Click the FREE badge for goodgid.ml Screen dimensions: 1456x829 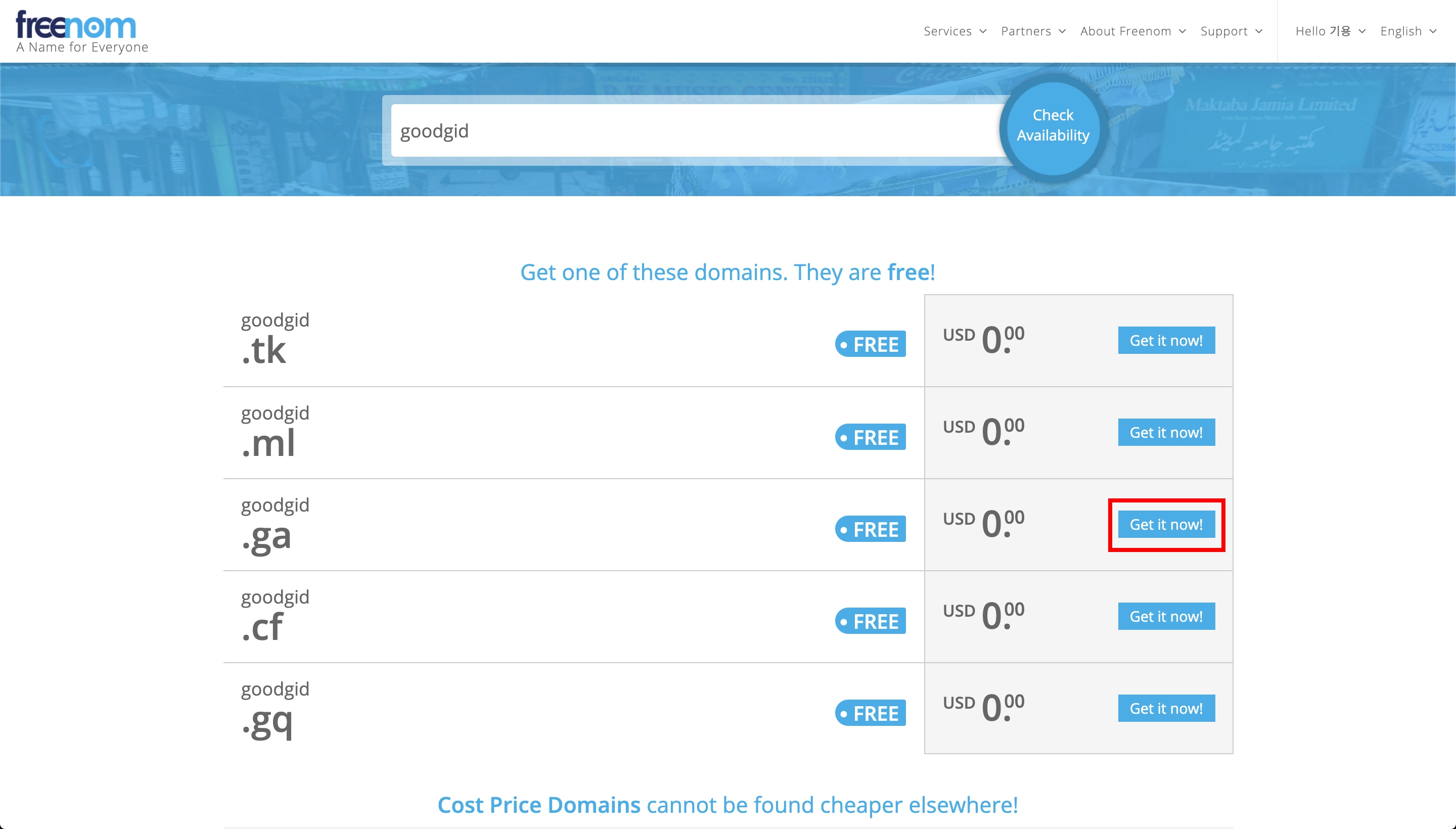tap(870, 437)
